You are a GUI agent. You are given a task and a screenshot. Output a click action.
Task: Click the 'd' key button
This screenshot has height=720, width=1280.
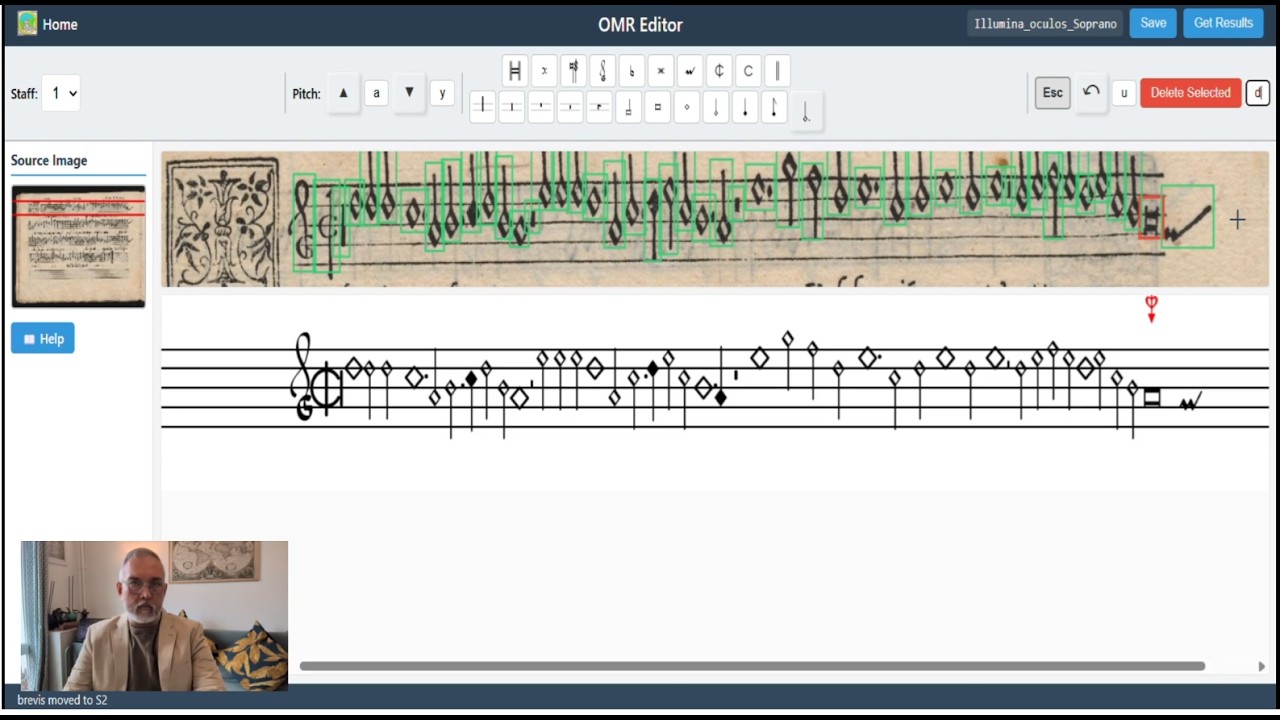[1257, 93]
